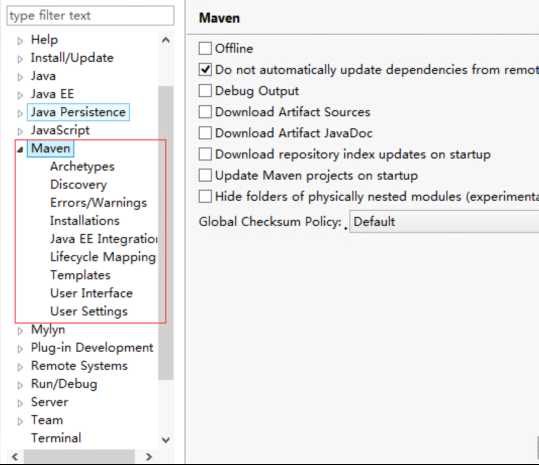Open Errors/Warnings Maven settings

pyautogui.click(x=99, y=203)
